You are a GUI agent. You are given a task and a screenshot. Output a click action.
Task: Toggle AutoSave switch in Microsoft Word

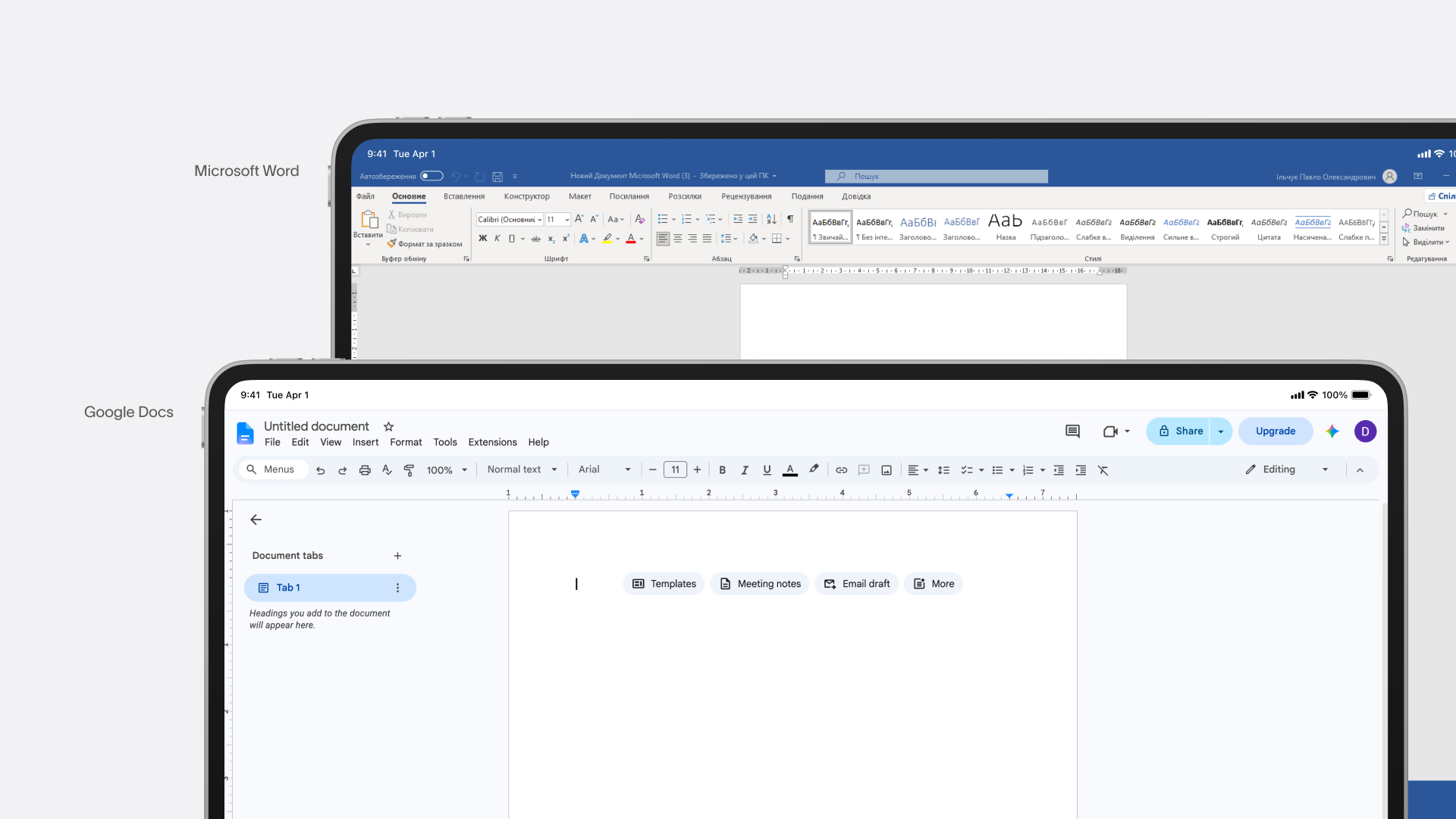[431, 176]
